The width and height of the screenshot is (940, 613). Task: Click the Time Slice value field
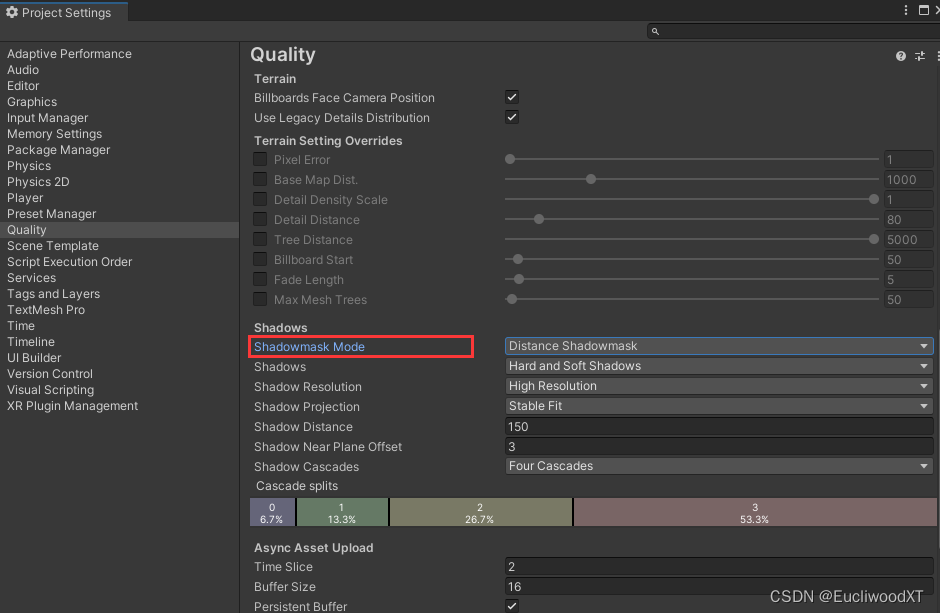pos(719,566)
